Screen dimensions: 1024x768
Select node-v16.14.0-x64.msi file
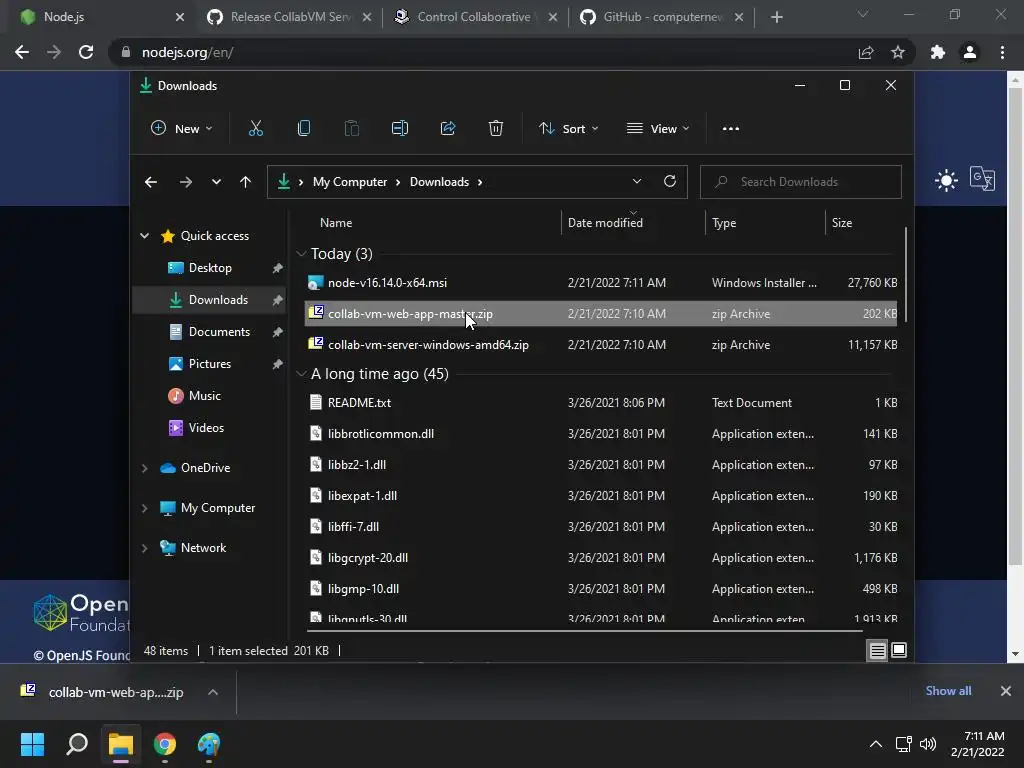click(x=601, y=283)
